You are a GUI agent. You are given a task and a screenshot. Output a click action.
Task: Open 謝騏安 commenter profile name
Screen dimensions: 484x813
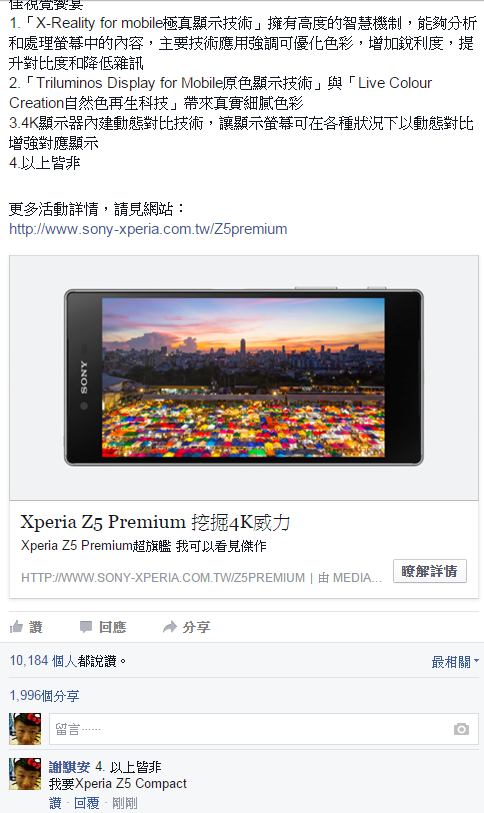pos(69,766)
